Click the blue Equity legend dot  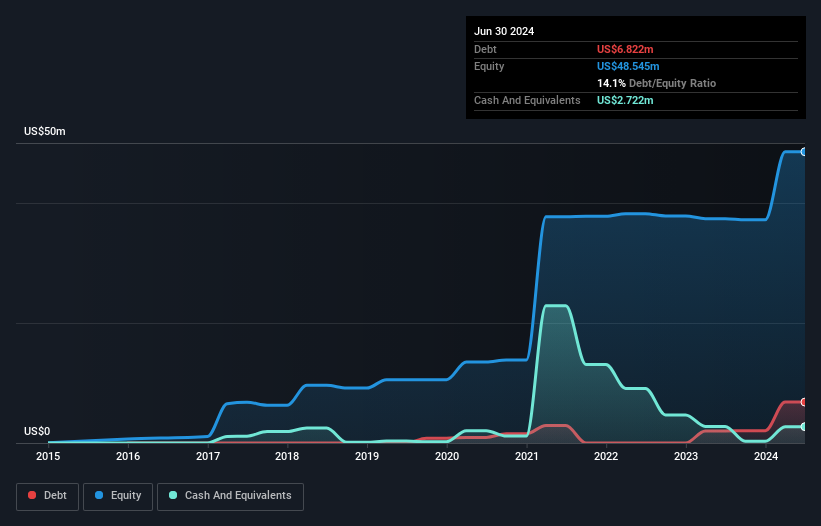(99, 495)
